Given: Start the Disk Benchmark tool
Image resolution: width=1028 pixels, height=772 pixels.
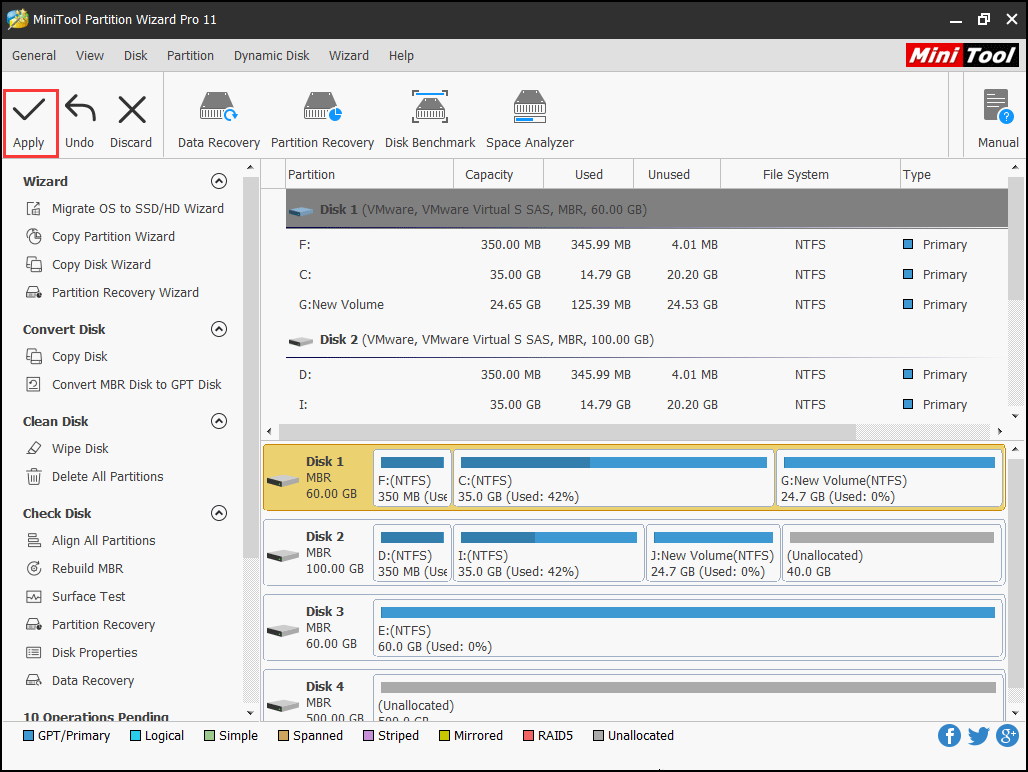Looking at the screenshot, I should coord(430,120).
